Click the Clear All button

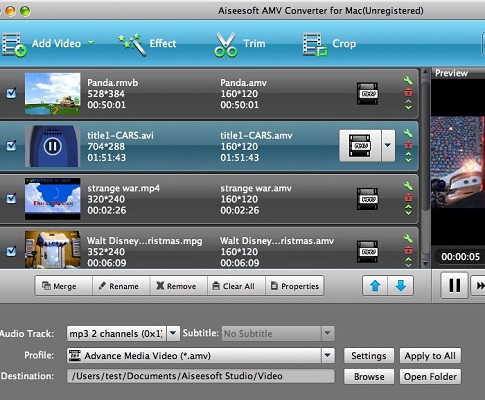point(236,286)
